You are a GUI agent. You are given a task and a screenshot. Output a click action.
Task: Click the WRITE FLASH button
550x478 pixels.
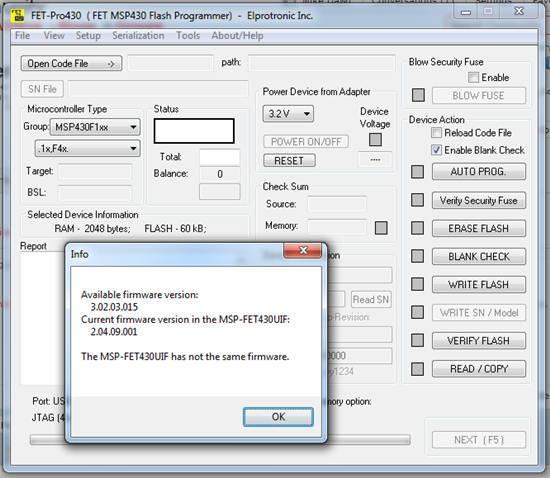point(479,284)
